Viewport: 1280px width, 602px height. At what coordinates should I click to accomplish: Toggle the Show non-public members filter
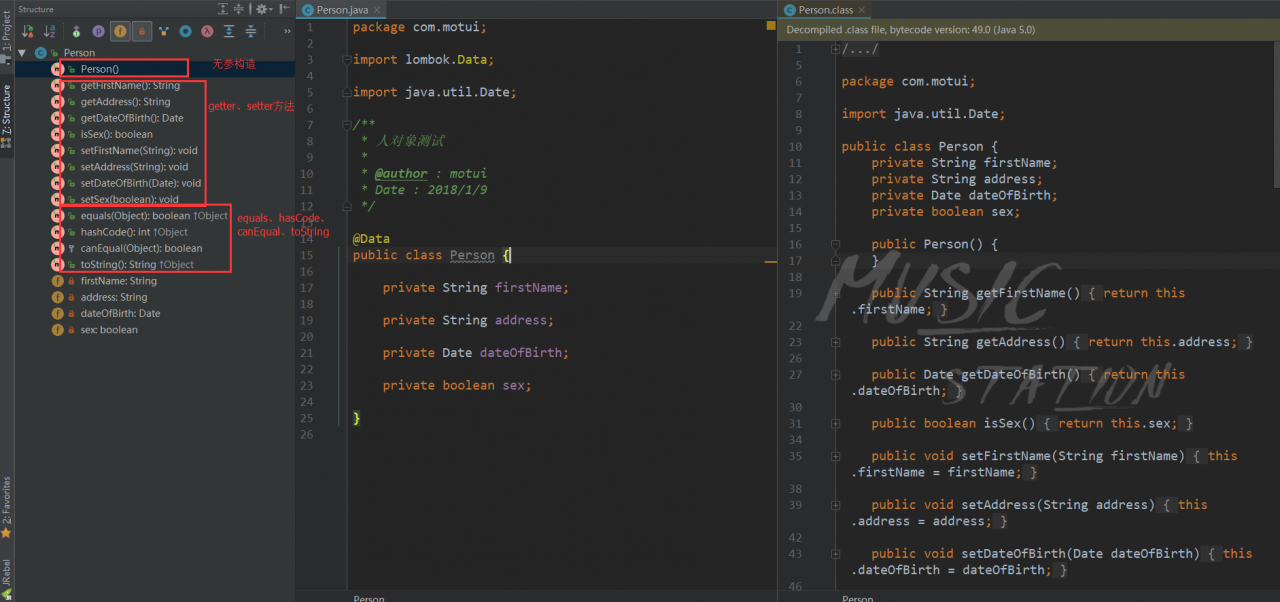click(142, 32)
